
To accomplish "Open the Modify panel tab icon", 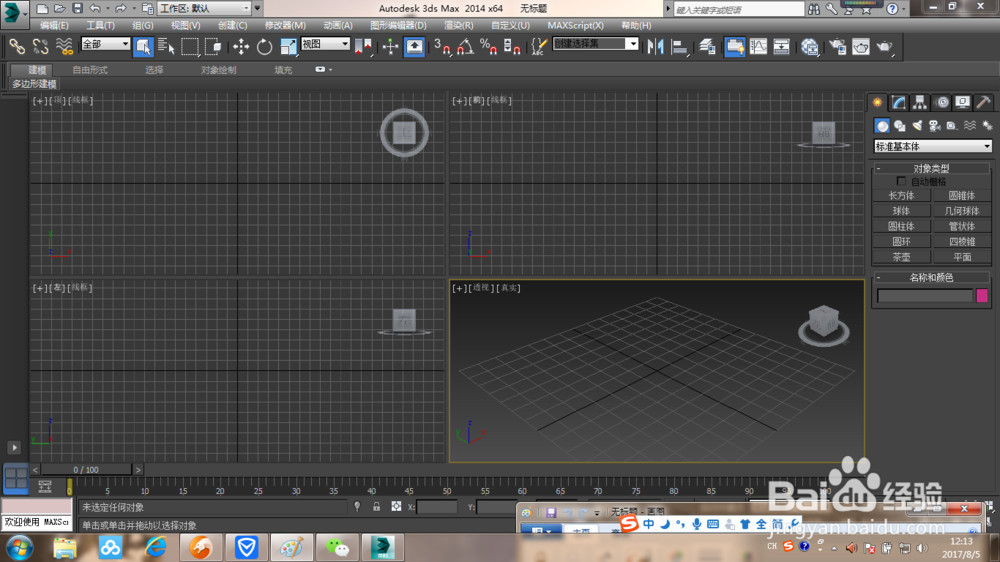I will 899,102.
